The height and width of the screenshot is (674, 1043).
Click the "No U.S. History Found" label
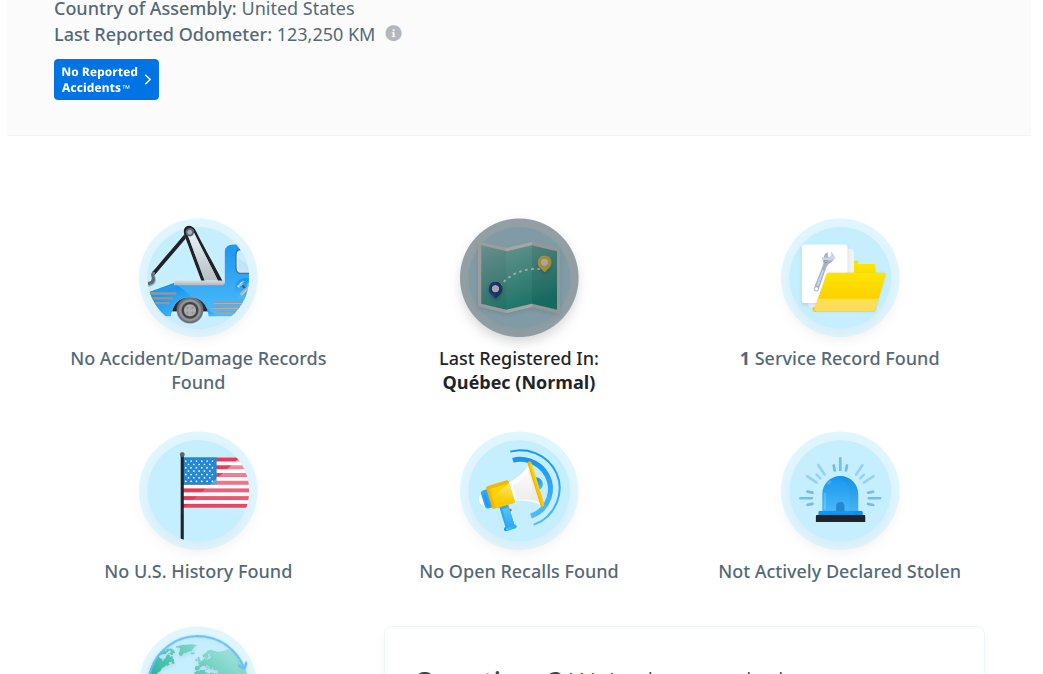198,572
